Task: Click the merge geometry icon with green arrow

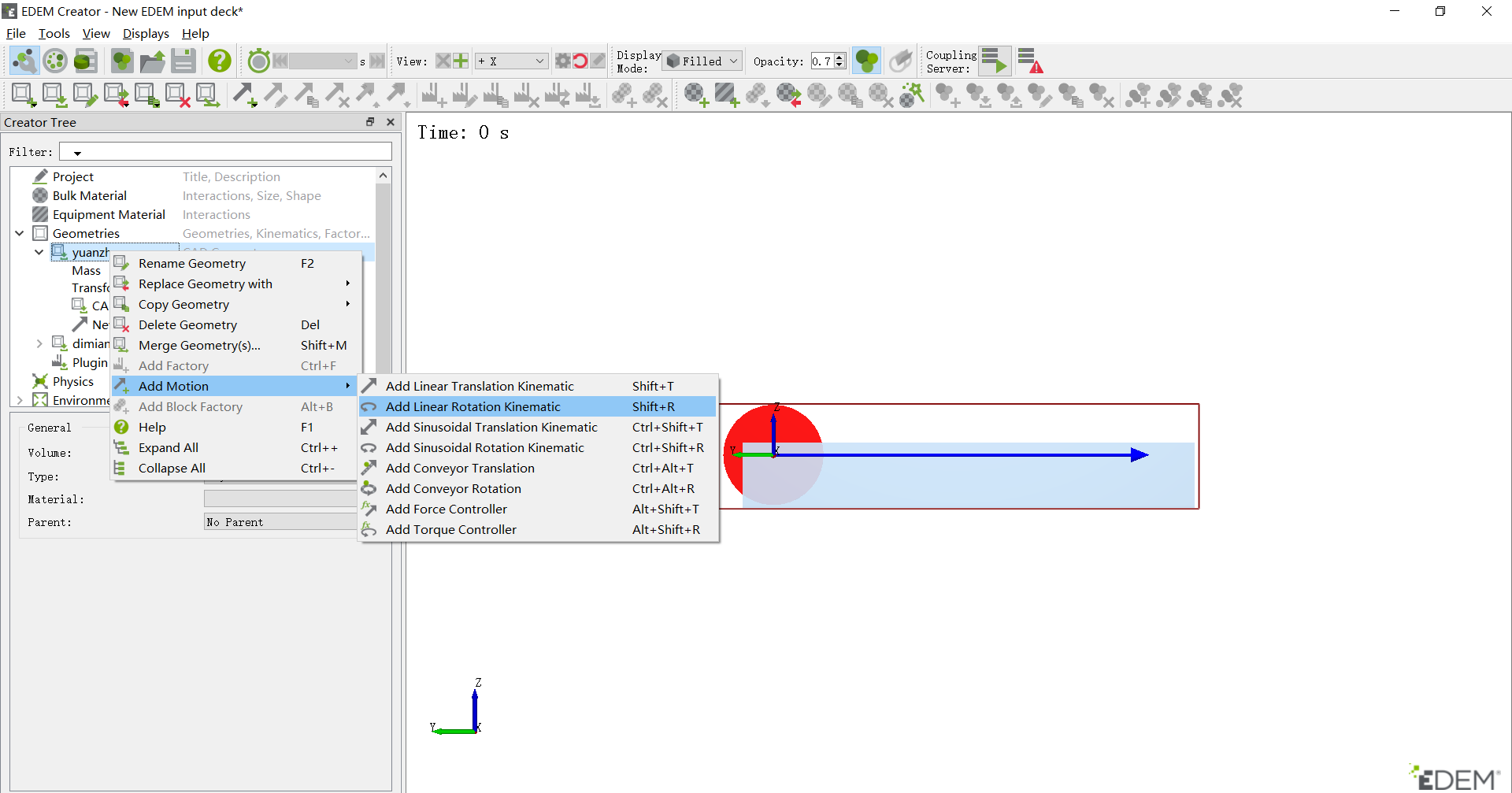Action: click(207, 95)
